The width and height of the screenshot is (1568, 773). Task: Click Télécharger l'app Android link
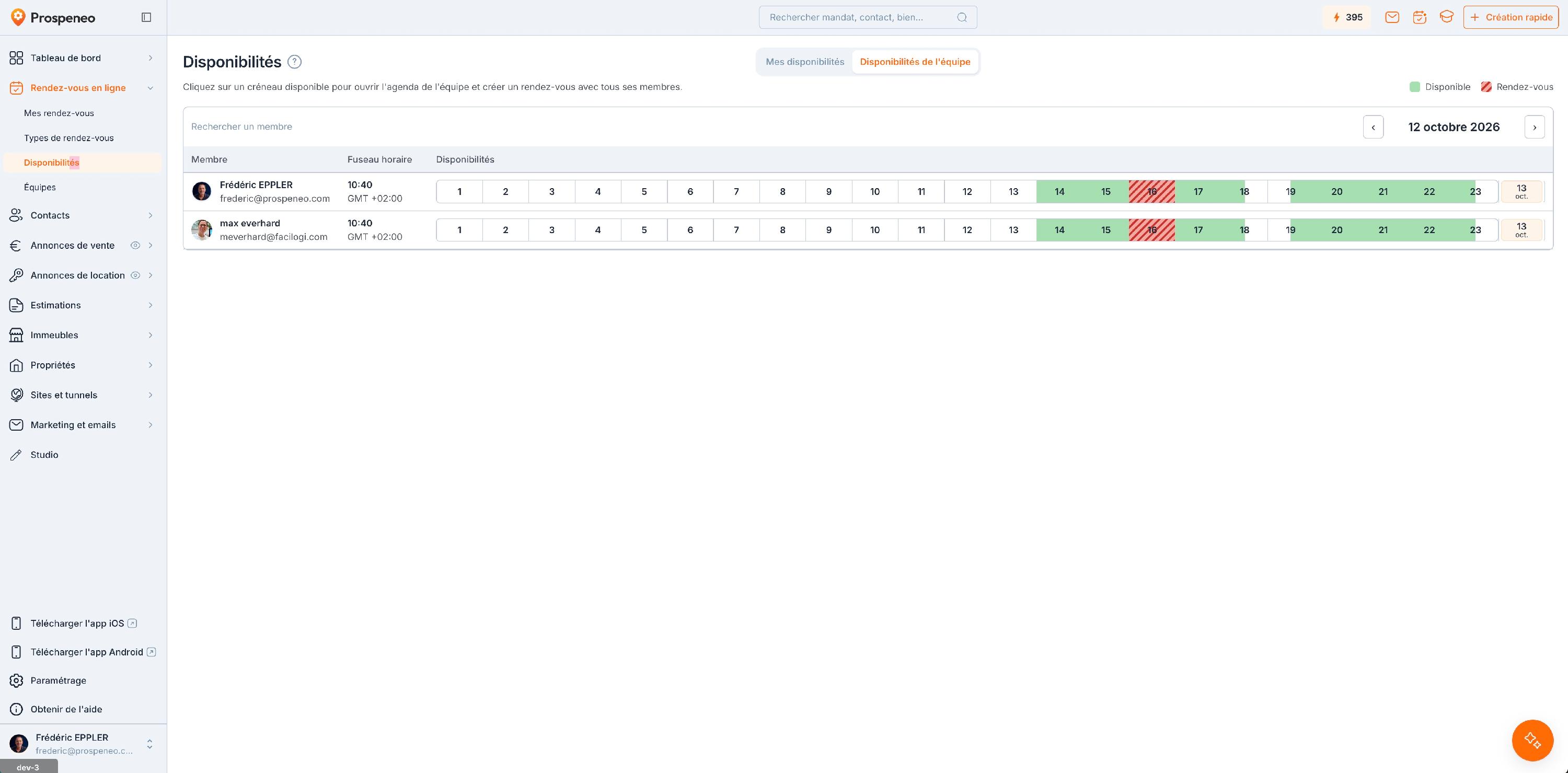[84, 652]
